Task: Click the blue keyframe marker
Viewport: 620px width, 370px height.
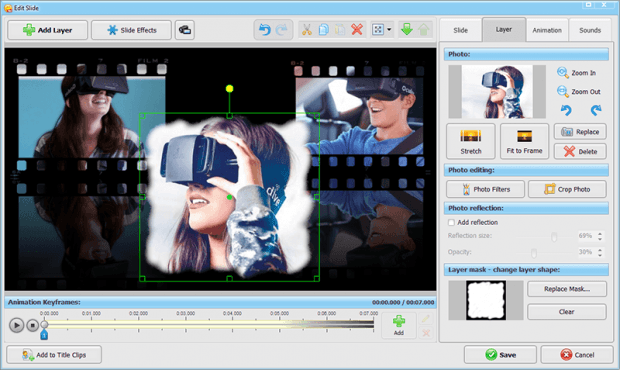Action: point(44,335)
